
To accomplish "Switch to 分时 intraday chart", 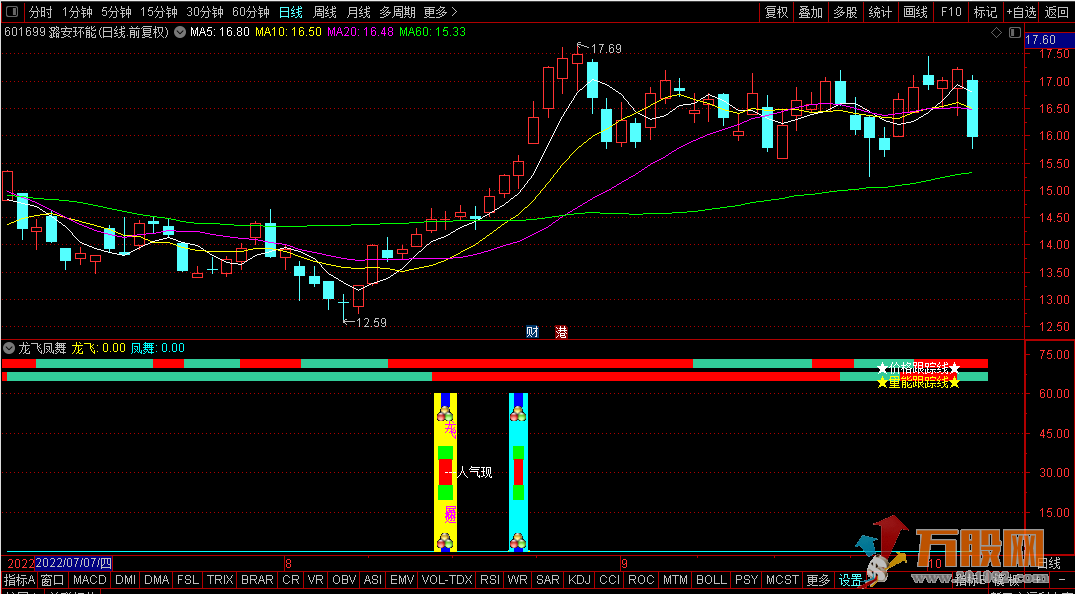I will pyautogui.click(x=40, y=12).
